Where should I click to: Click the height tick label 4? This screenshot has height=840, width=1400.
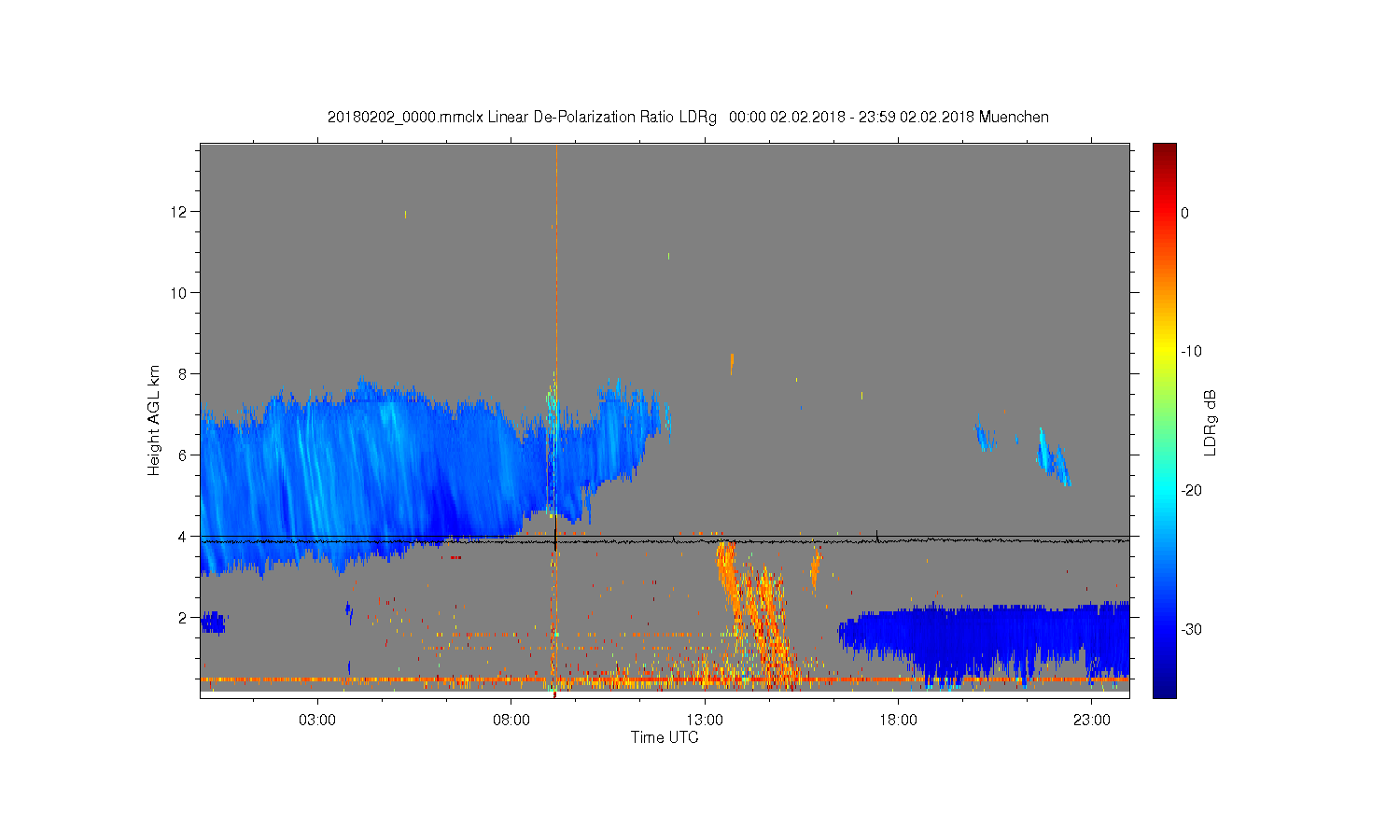click(x=183, y=537)
